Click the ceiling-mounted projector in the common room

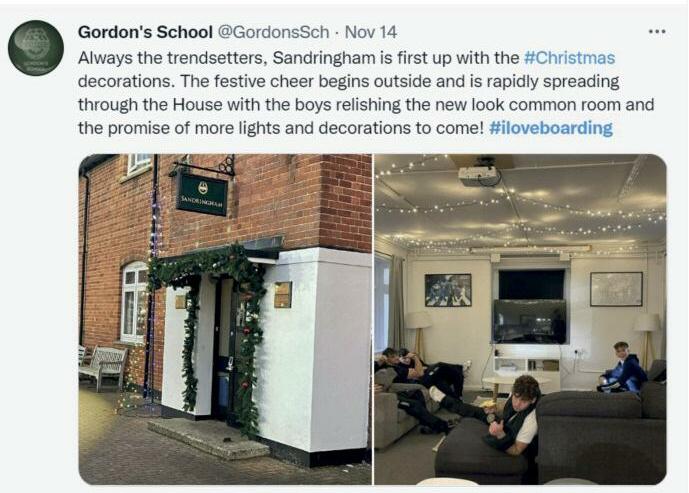point(479,174)
